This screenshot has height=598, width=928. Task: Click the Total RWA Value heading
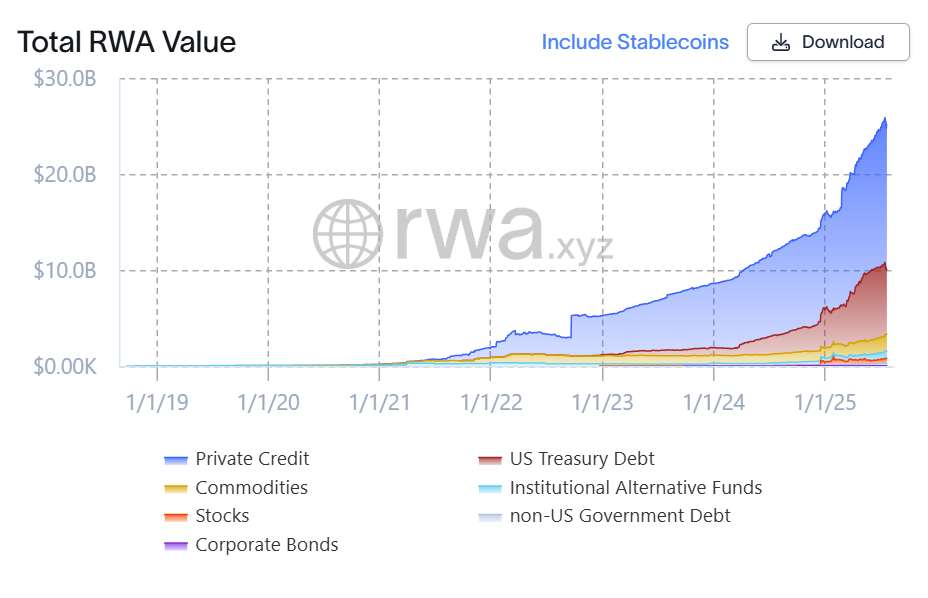(x=127, y=42)
